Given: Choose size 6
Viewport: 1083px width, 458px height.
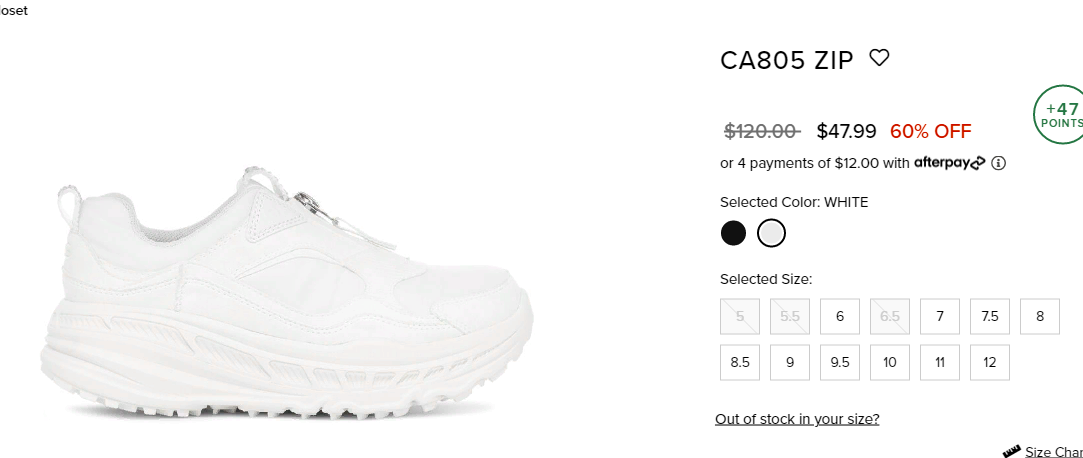Looking at the screenshot, I should 840,316.
